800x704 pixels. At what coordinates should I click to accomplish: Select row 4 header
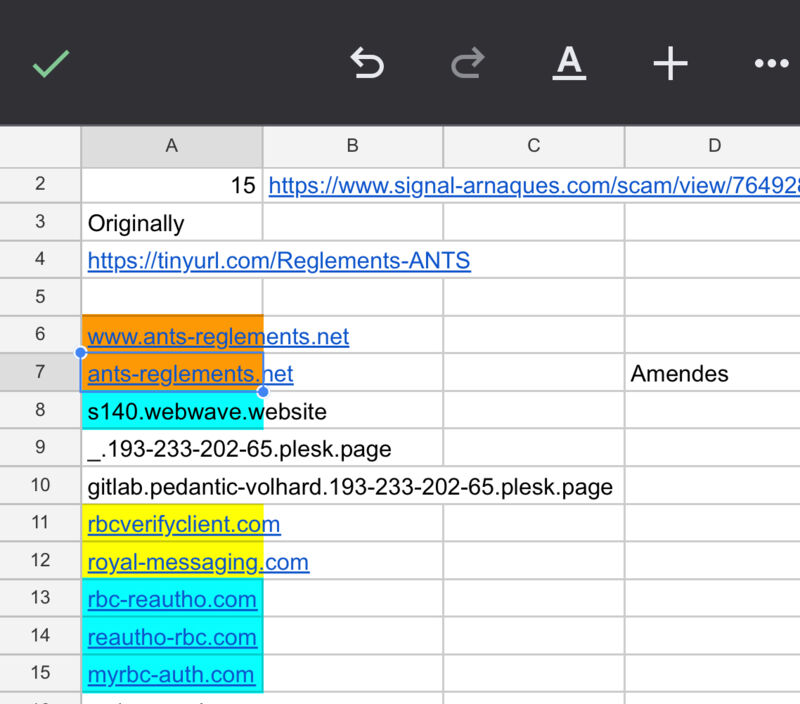(40, 259)
